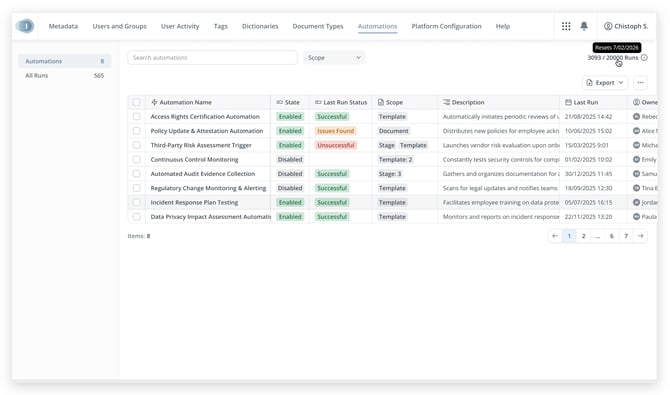The width and height of the screenshot is (670, 395).
Task: Click the Template: 2 scope tag
Action: [x=395, y=159]
